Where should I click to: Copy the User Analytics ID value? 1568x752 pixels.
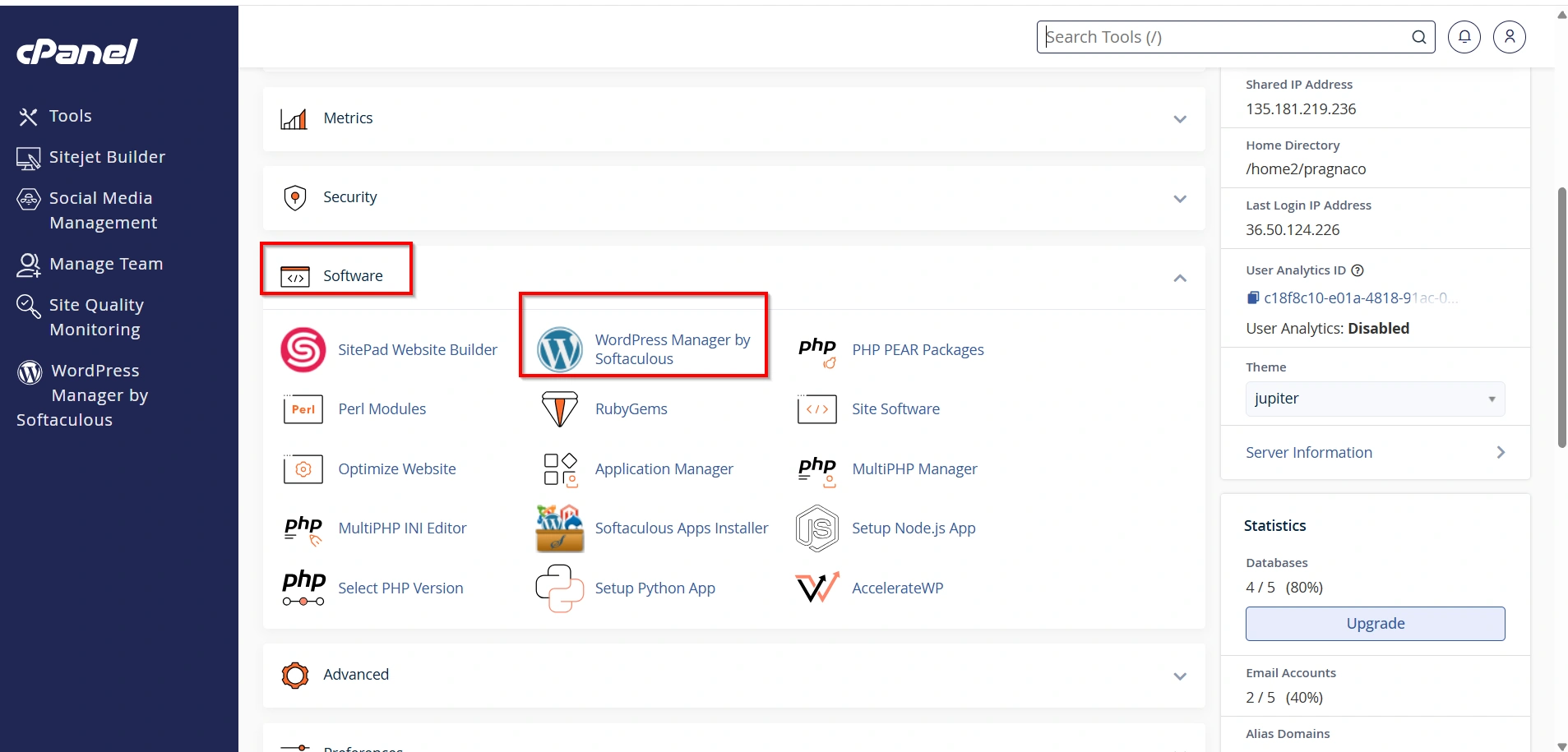[x=1252, y=298]
